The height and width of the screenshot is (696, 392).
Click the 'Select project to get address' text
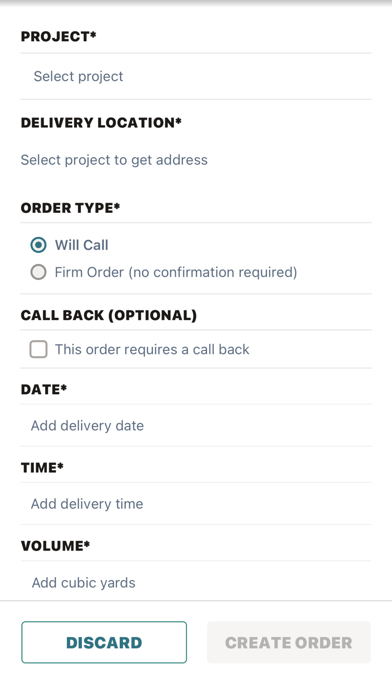pos(114,160)
